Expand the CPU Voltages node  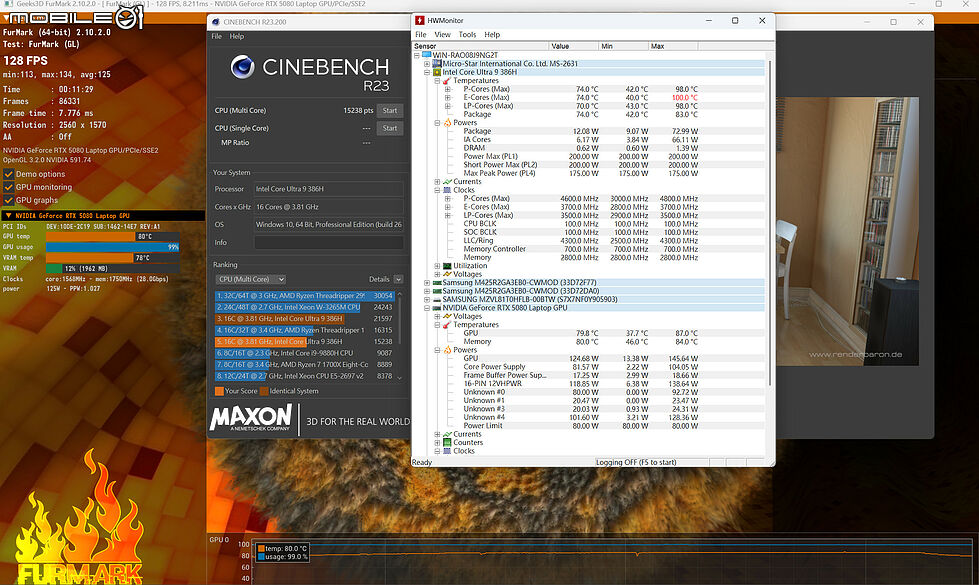437,274
